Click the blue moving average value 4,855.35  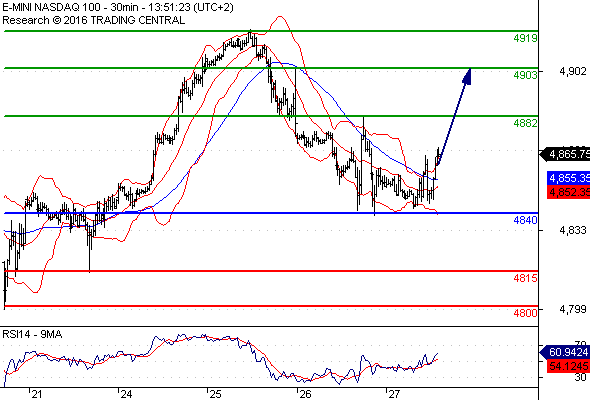click(x=568, y=178)
